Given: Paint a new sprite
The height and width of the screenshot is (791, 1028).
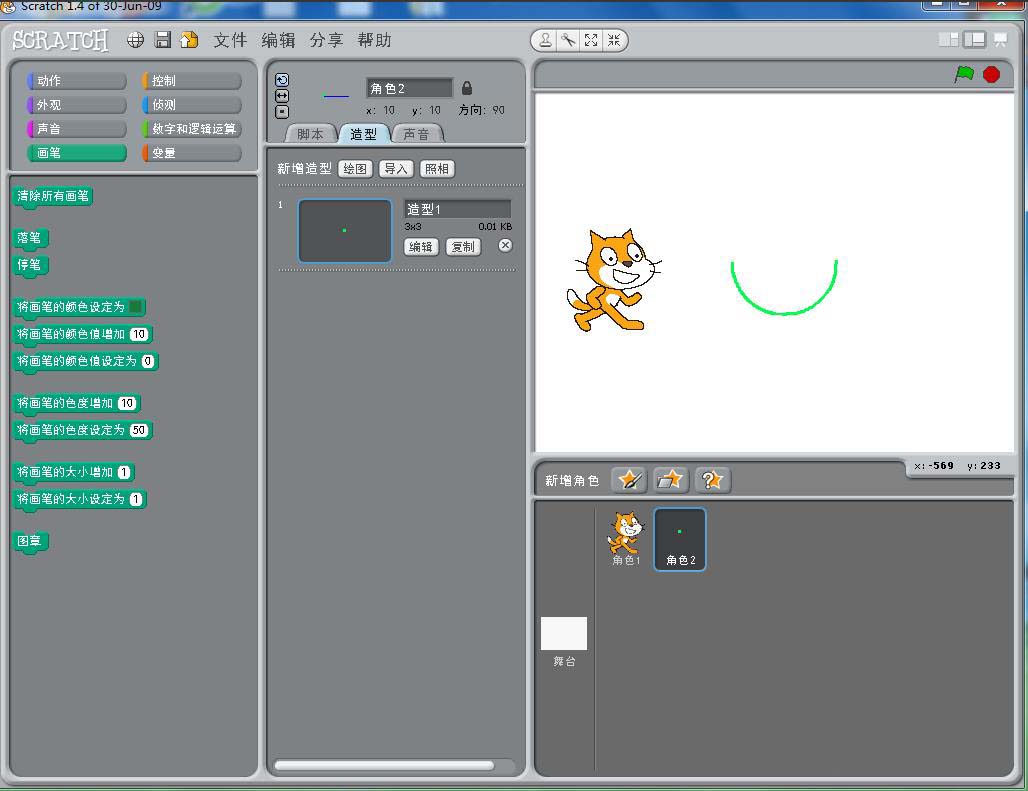Looking at the screenshot, I should tap(628, 480).
